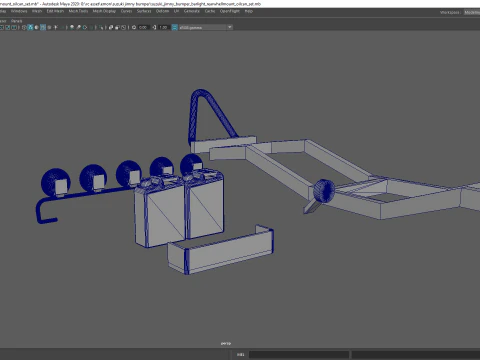The width and height of the screenshot is (480, 360).
Task: Open the Mesh Display menu
Action: 104,11
